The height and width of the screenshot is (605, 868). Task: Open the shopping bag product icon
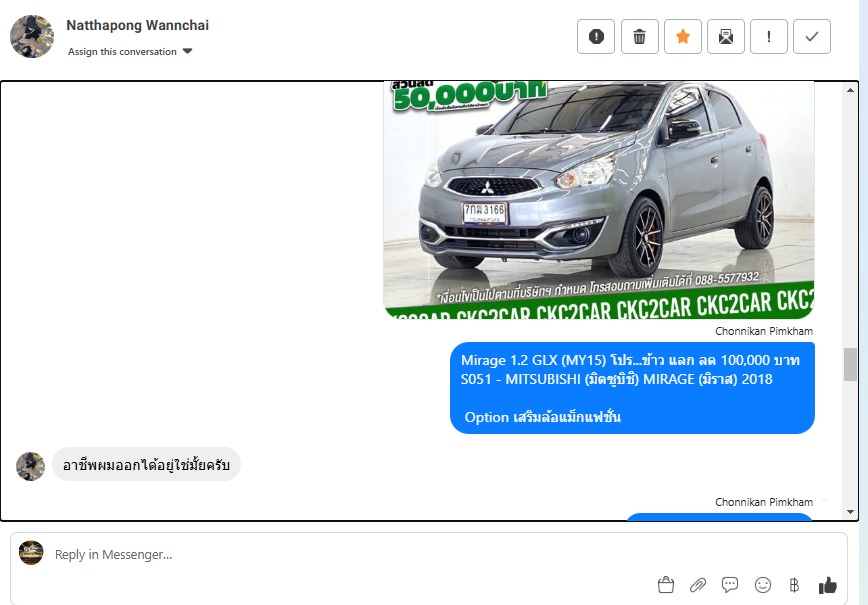tap(666, 585)
